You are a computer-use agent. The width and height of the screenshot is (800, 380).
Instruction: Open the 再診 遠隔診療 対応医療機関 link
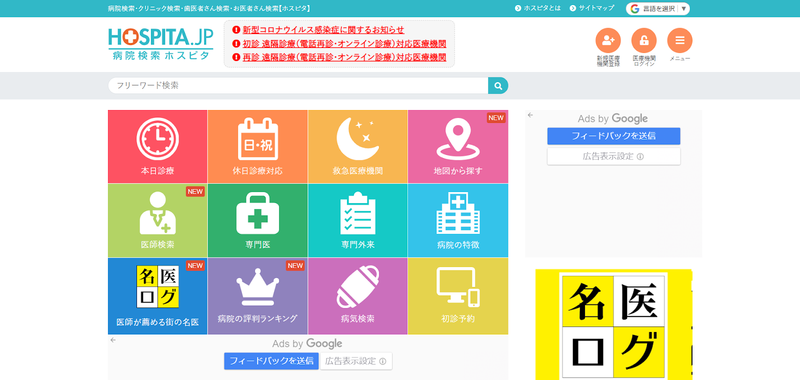coord(344,57)
